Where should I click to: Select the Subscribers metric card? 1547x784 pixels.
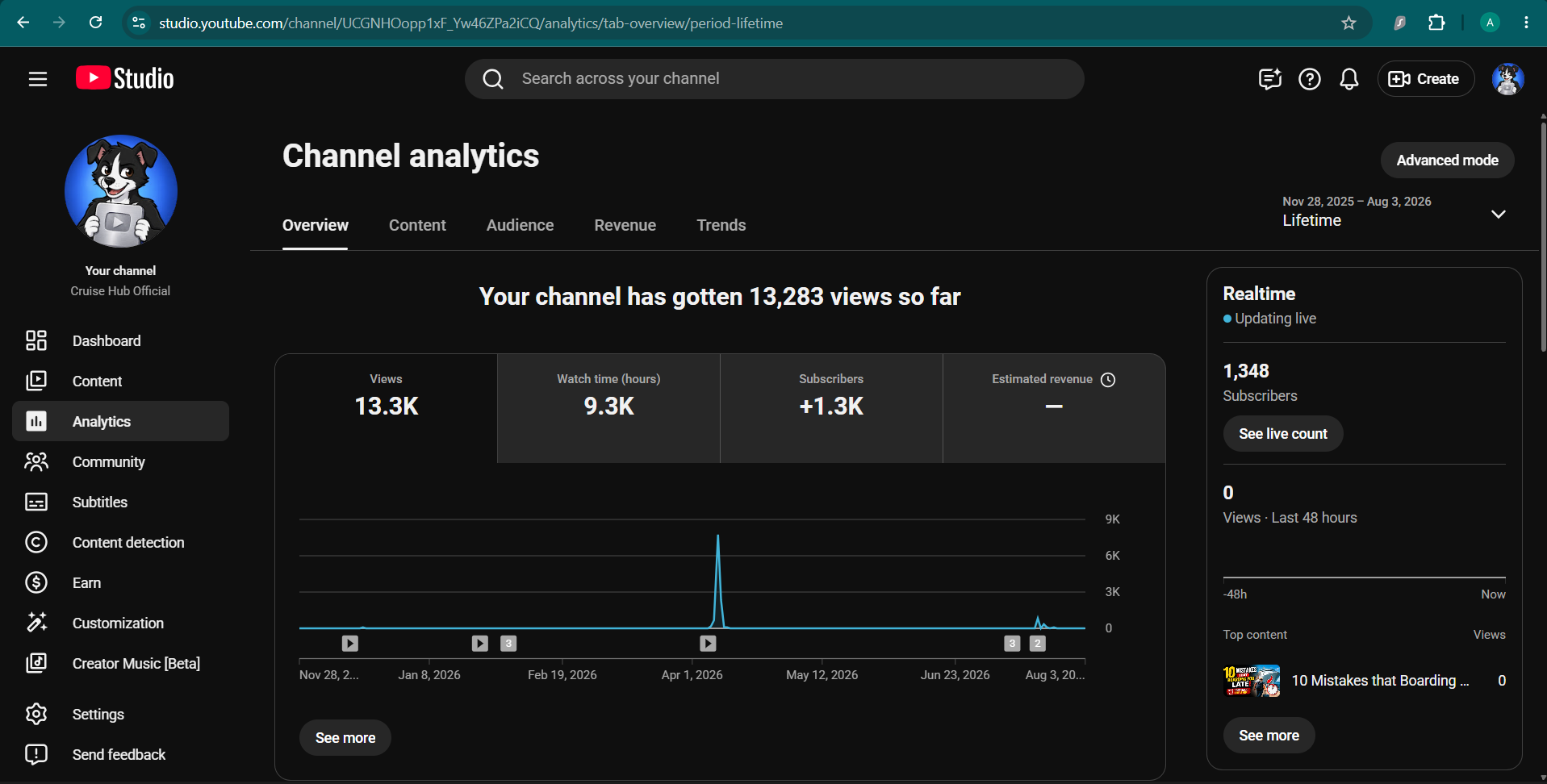831,408
